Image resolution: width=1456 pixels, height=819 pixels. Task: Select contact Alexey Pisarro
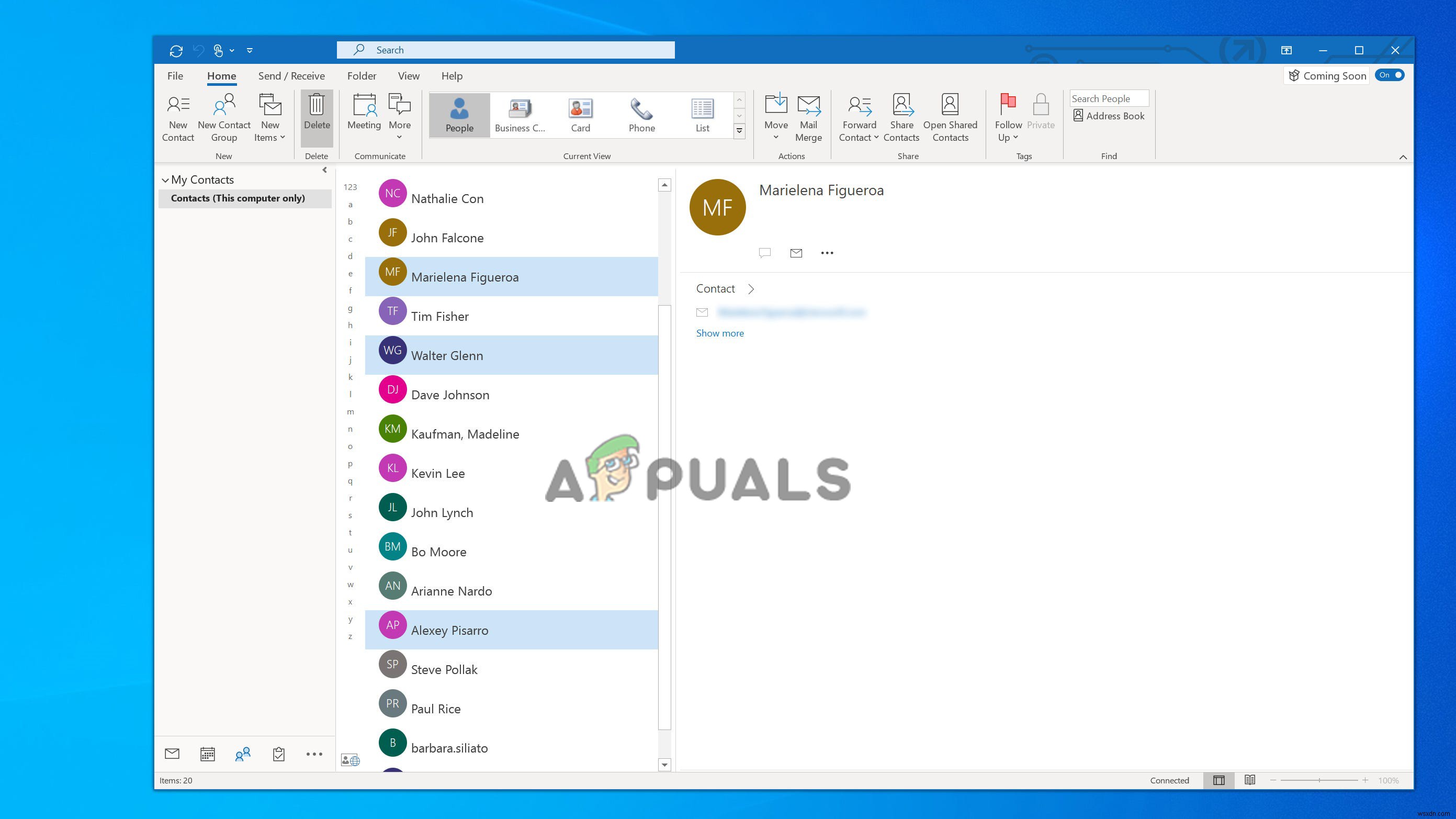click(x=450, y=629)
